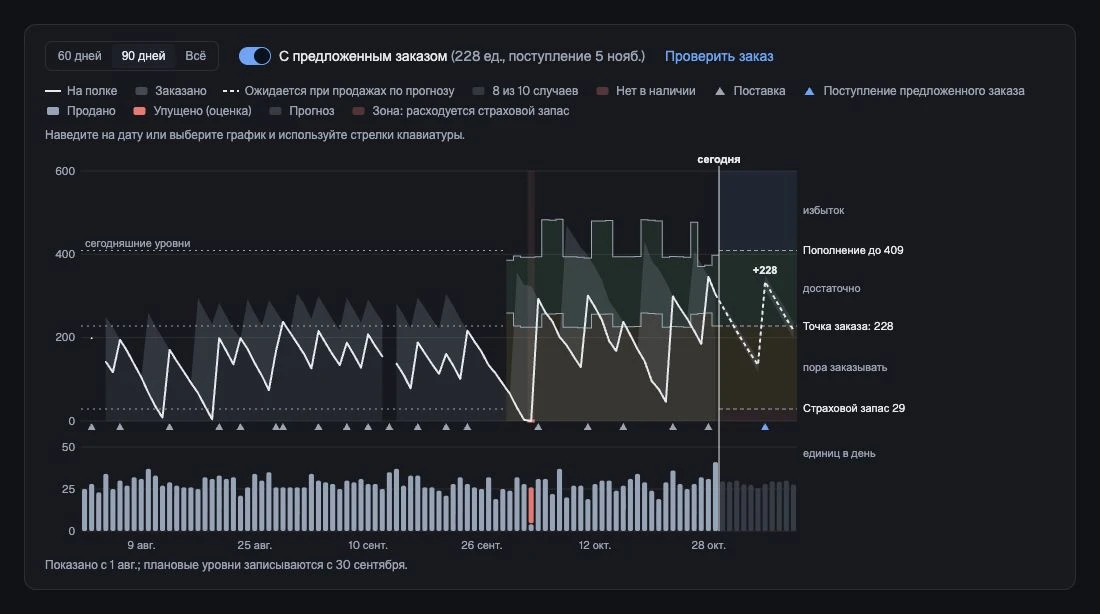Click the Продано legend icon

pyautogui.click(x=53, y=111)
